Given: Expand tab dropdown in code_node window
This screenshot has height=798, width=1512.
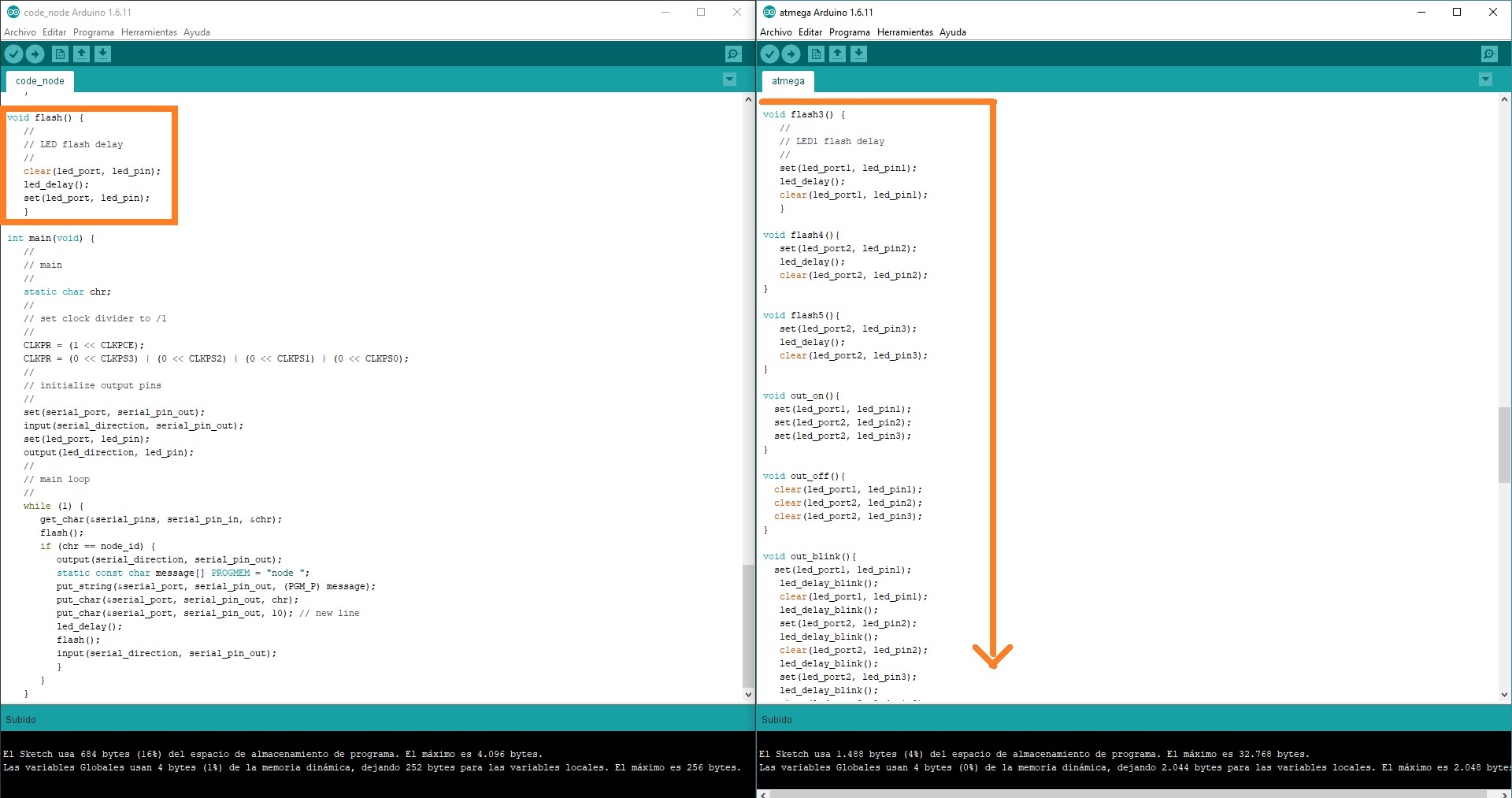Looking at the screenshot, I should click(729, 80).
